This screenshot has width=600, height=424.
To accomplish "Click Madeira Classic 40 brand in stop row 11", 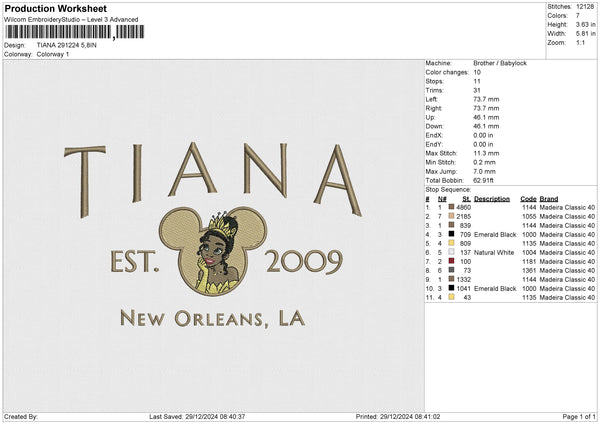I will point(567,297).
